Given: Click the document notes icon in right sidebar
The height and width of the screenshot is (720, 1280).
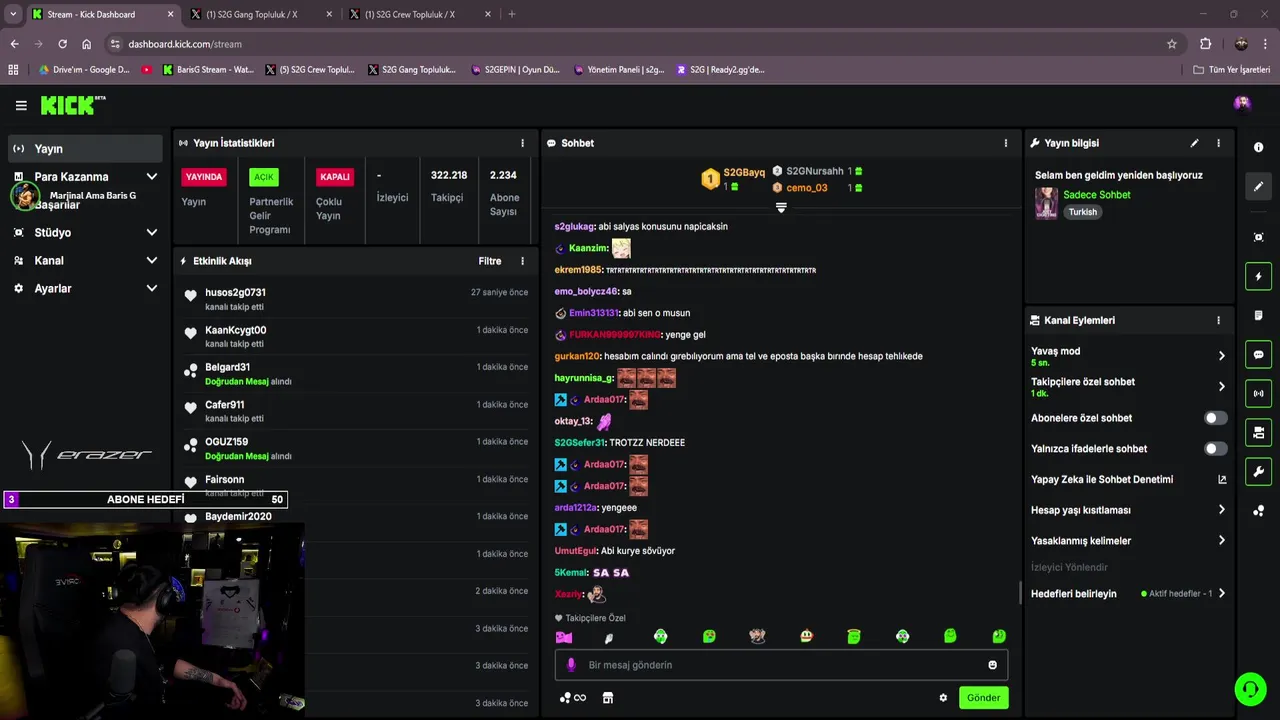Looking at the screenshot, I should [1258, 315].
